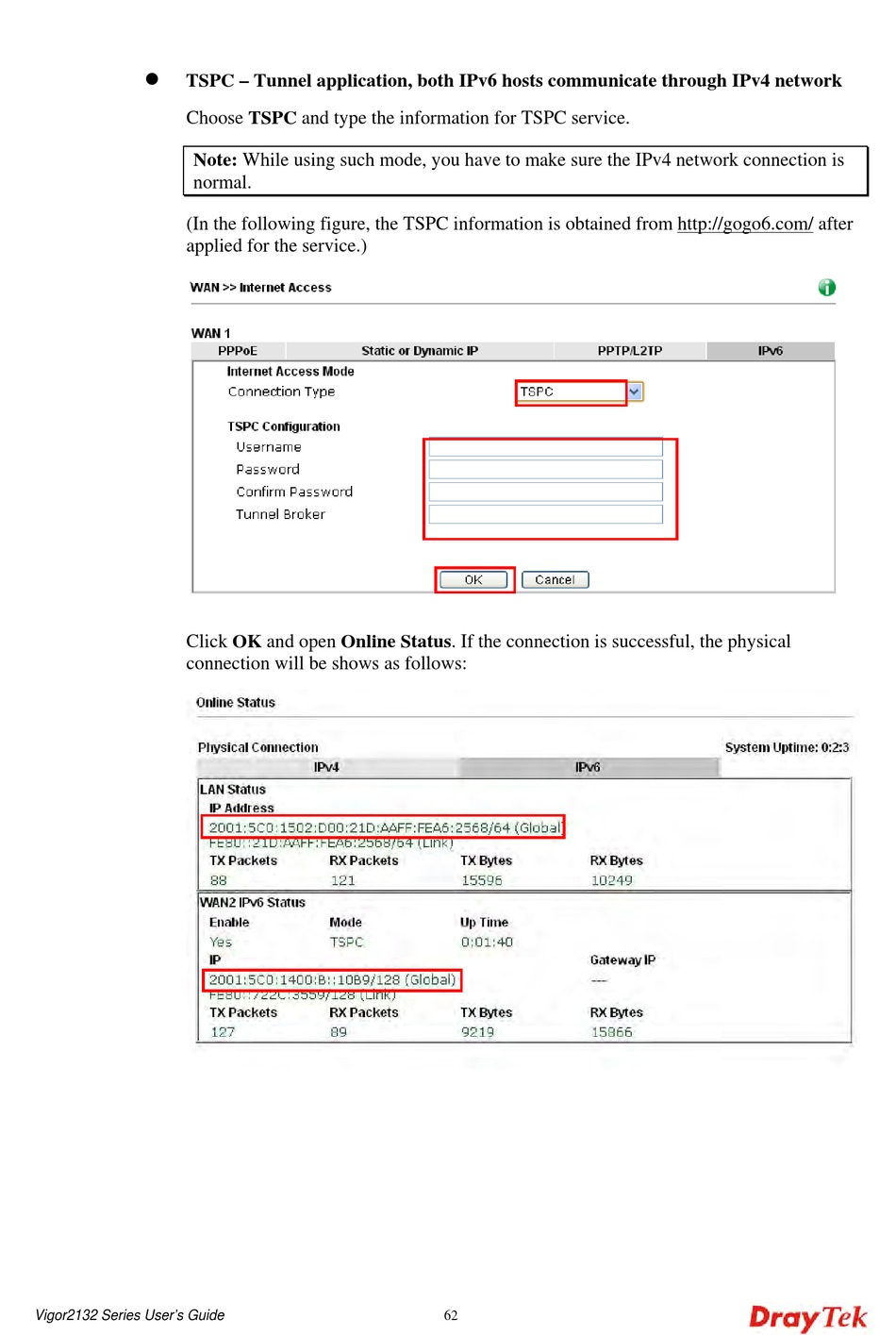Image resolution: width=896 pixels, height=1335 pixels.
Task: Switch to IPv6 tab in Online Status
Action: click(x=589, y=767)
